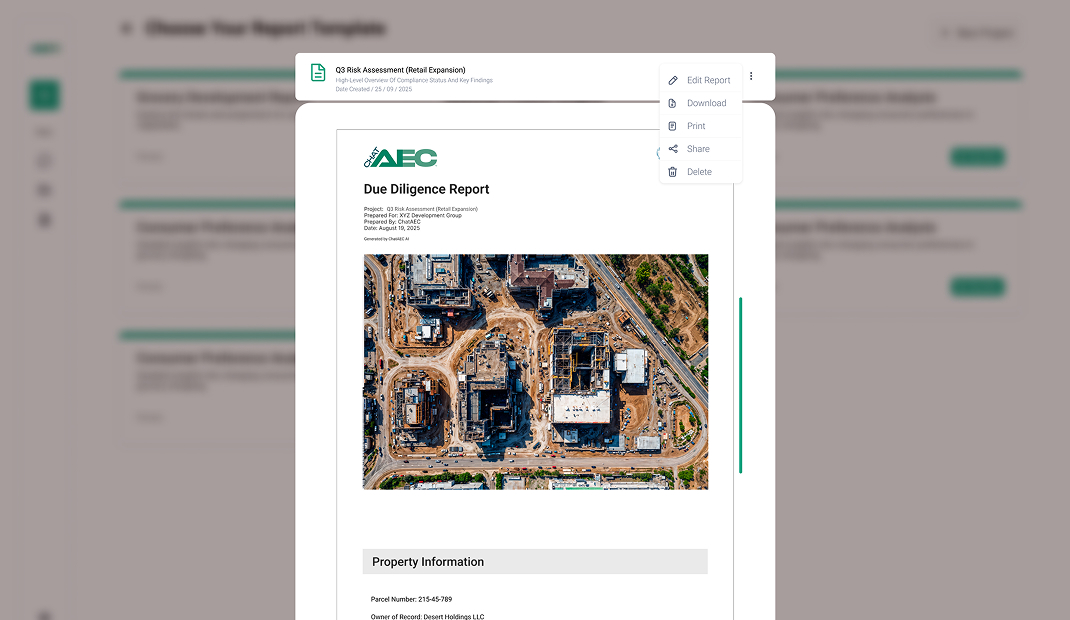Screen dimensions: 1070x620
Task: Click the 'Property Information' section header
Action: click(535, 561)
